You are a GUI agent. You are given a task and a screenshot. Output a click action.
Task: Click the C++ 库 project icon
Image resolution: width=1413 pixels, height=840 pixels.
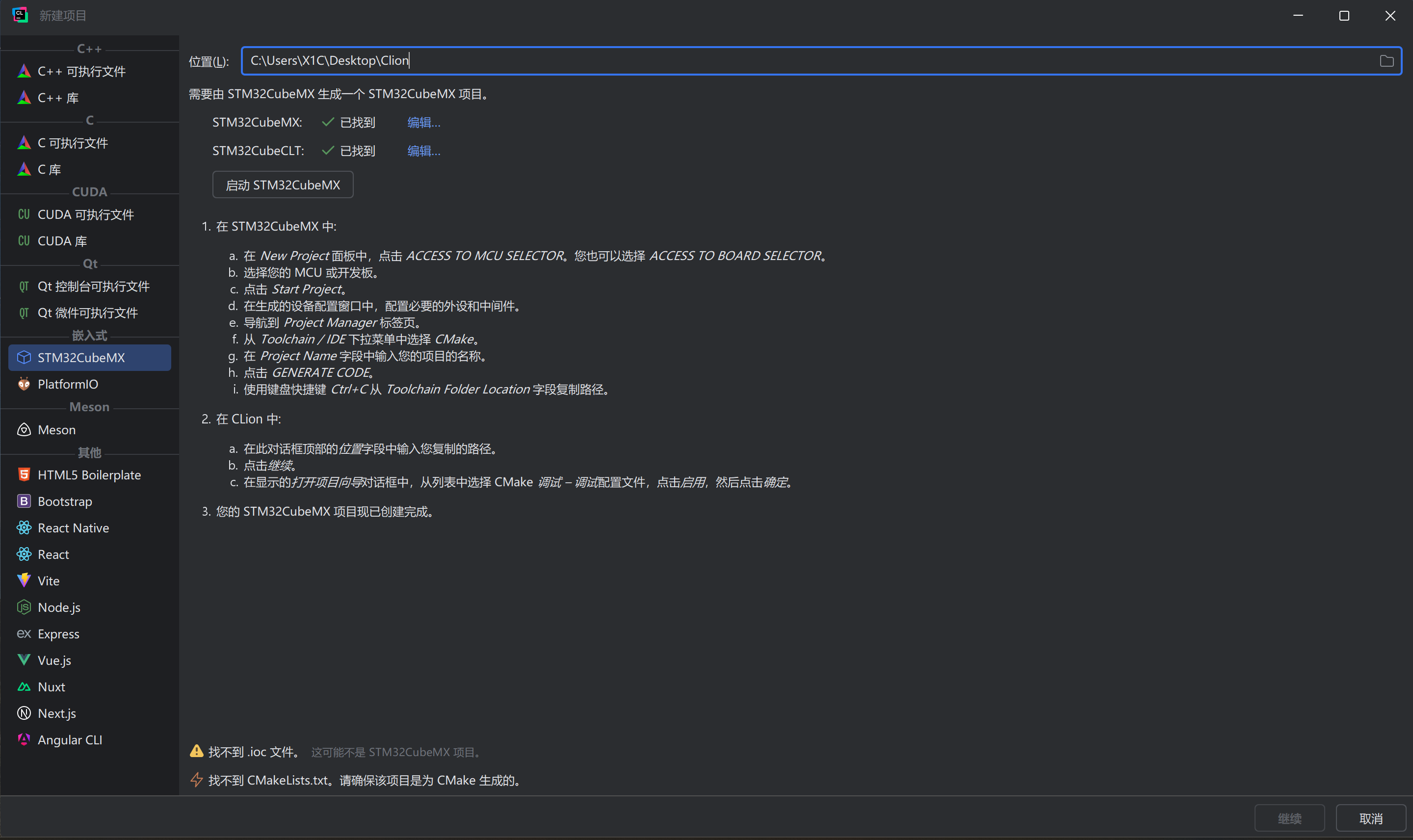[24, 98]
